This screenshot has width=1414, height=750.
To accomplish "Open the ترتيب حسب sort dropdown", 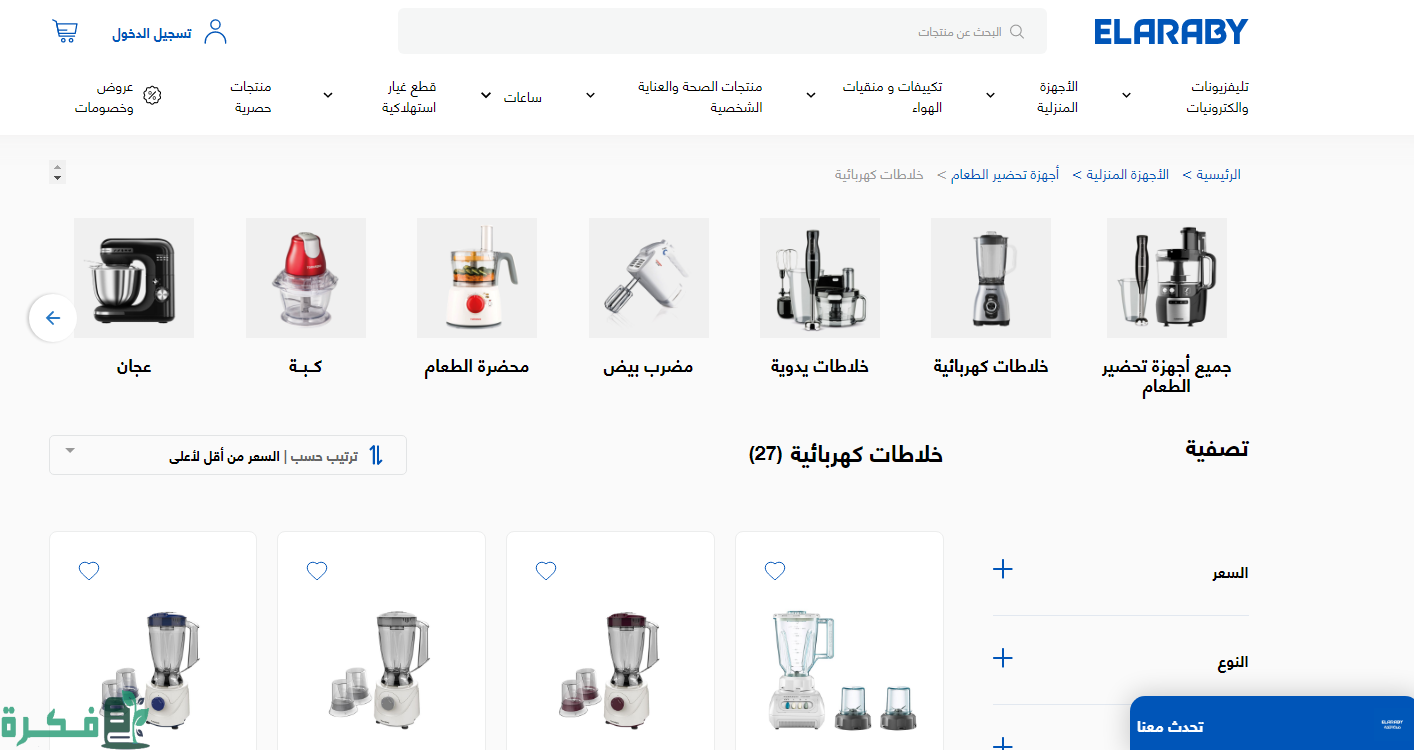I will 228,455.
